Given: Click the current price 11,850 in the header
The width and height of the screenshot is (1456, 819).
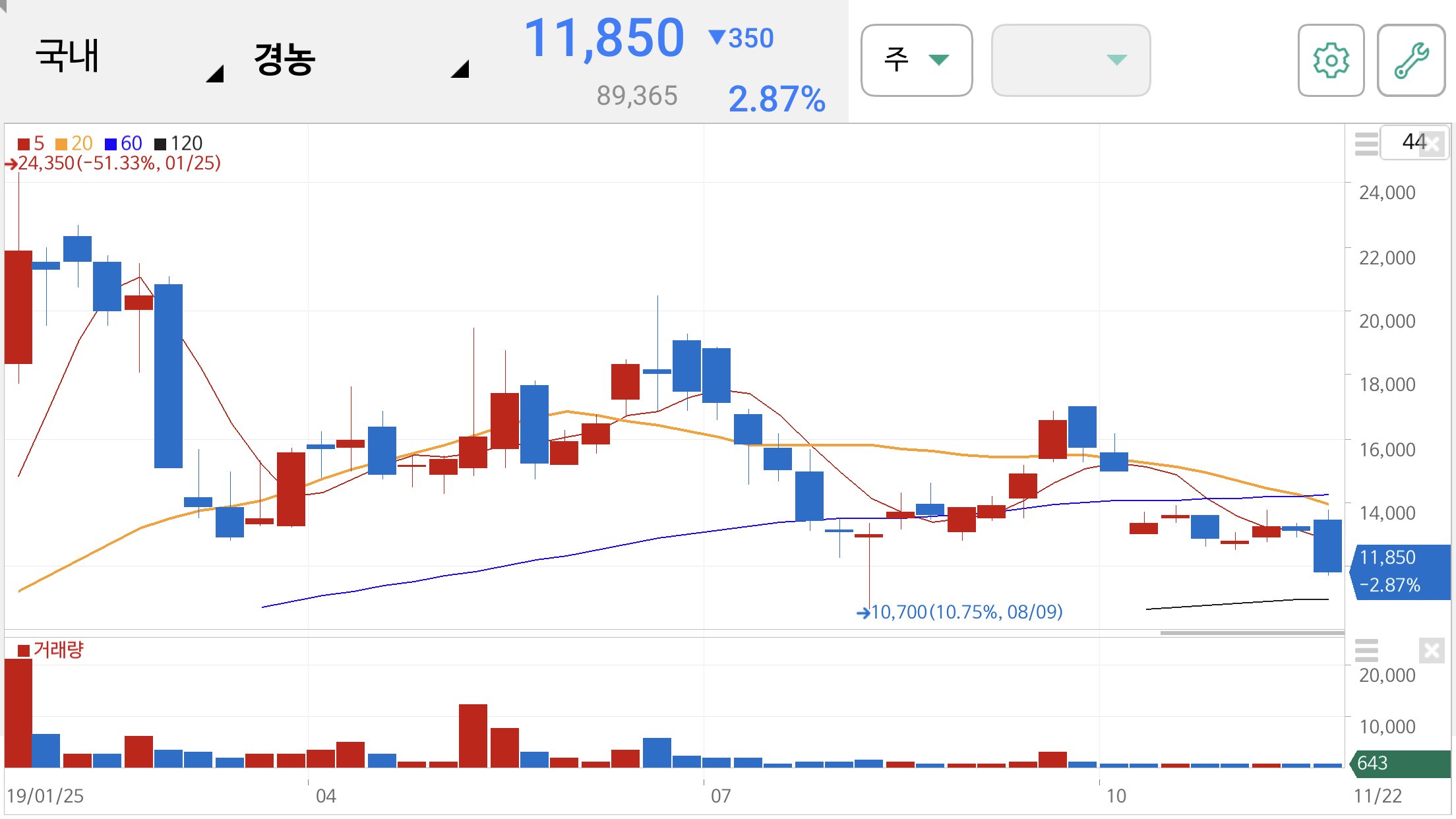Looking at the screenshot, I should tap(604, 38).
